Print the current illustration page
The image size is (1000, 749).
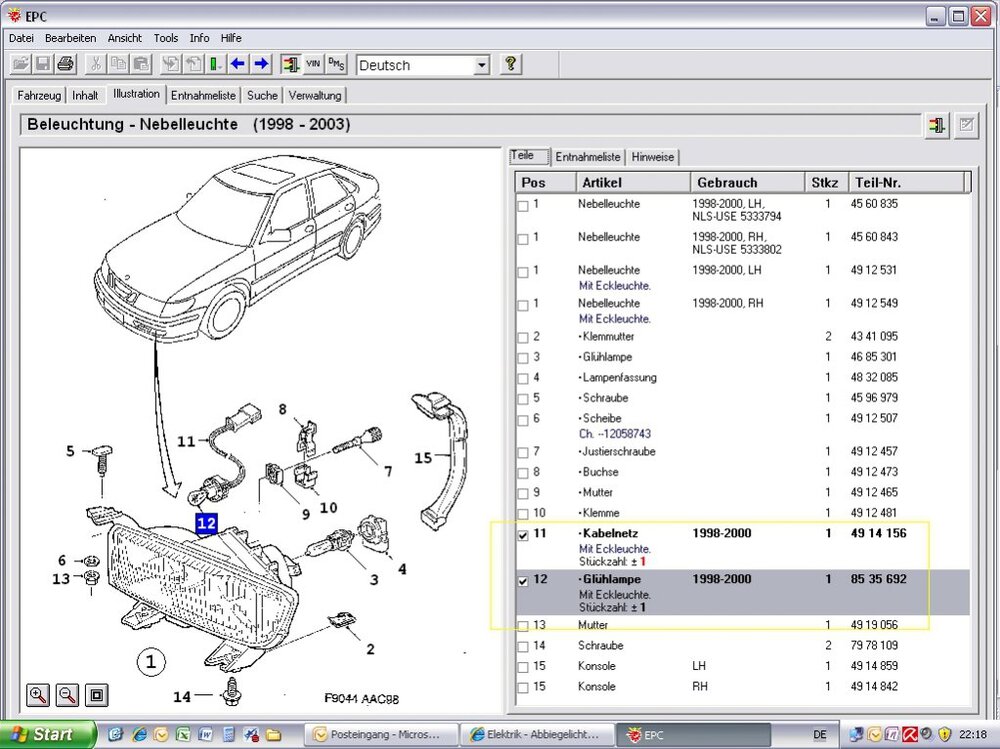[66, 64]
